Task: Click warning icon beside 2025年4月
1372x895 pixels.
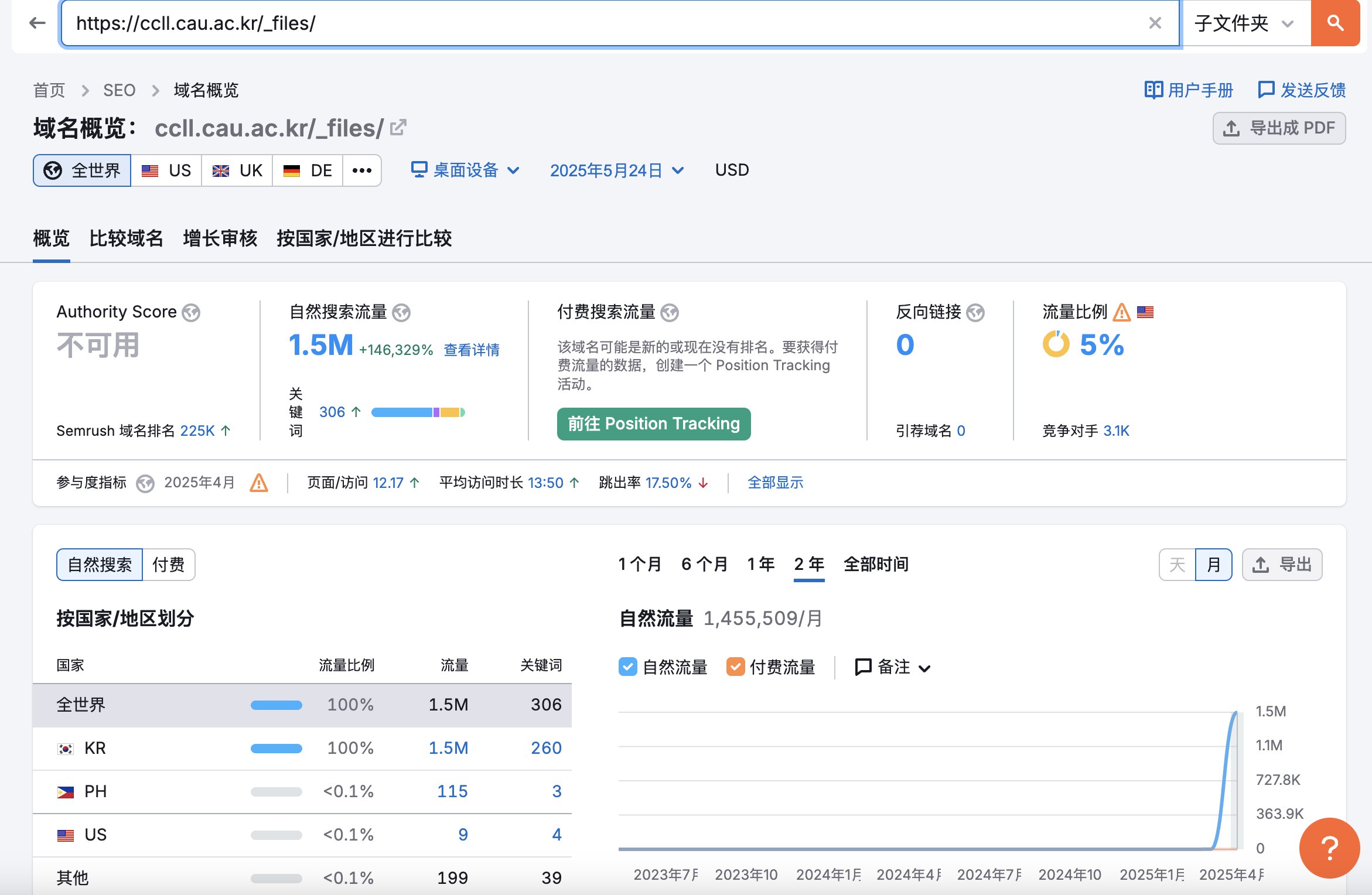Action: coord(258,483)
